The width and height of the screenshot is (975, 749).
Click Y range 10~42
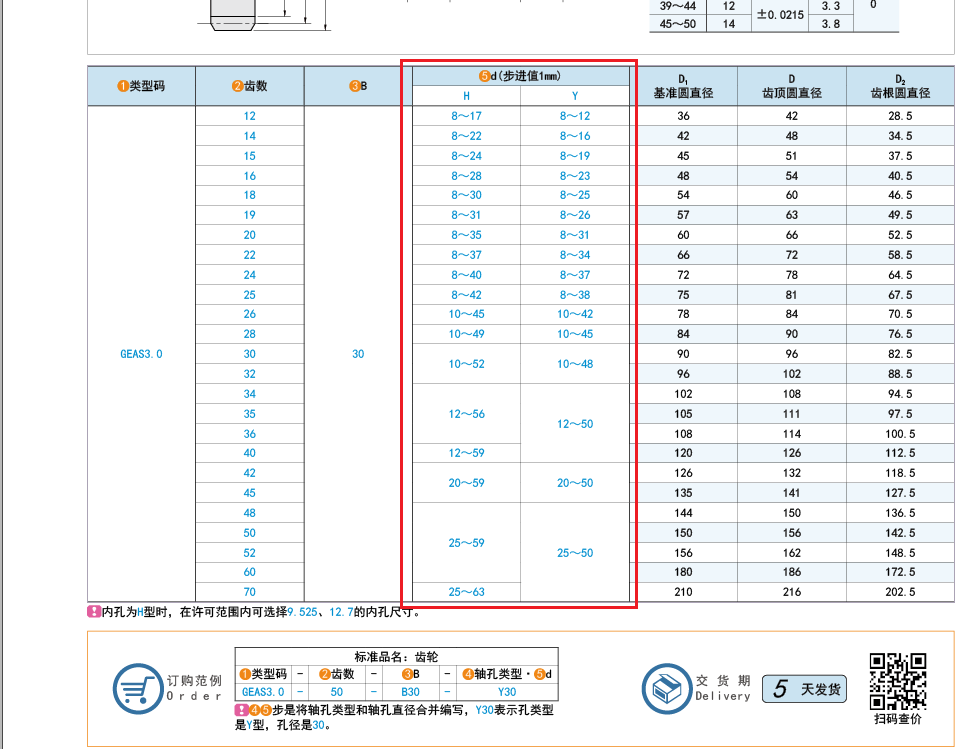tap(575, 315)
